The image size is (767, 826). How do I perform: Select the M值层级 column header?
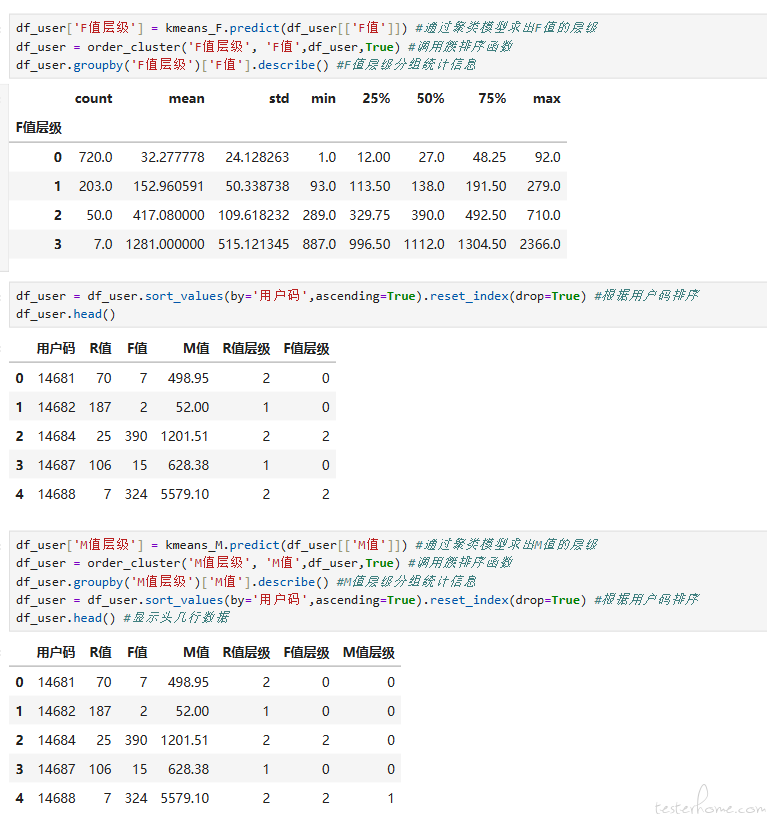coord(368,653)
